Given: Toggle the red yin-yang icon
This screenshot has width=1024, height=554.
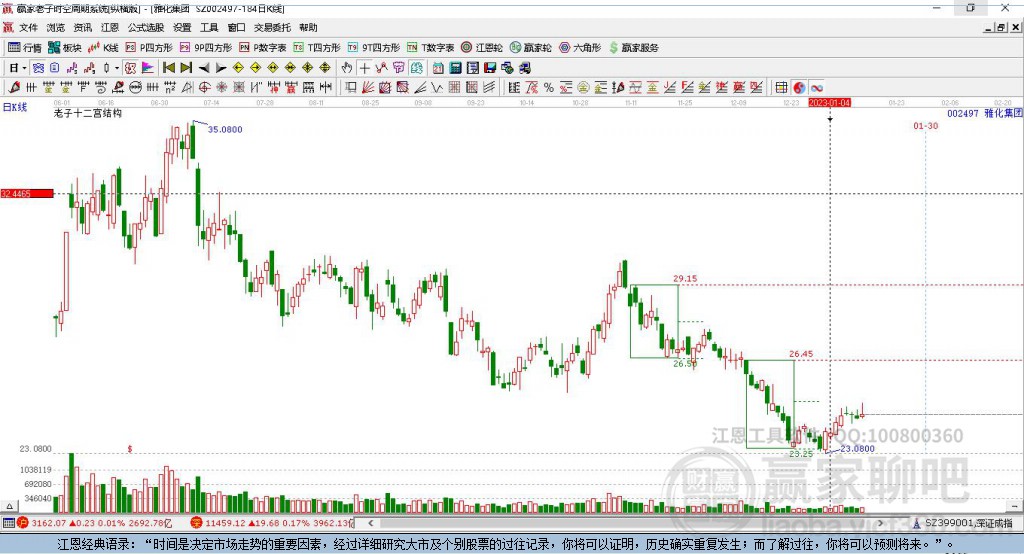Looking at the screenshot, I should tap(799, 88).
